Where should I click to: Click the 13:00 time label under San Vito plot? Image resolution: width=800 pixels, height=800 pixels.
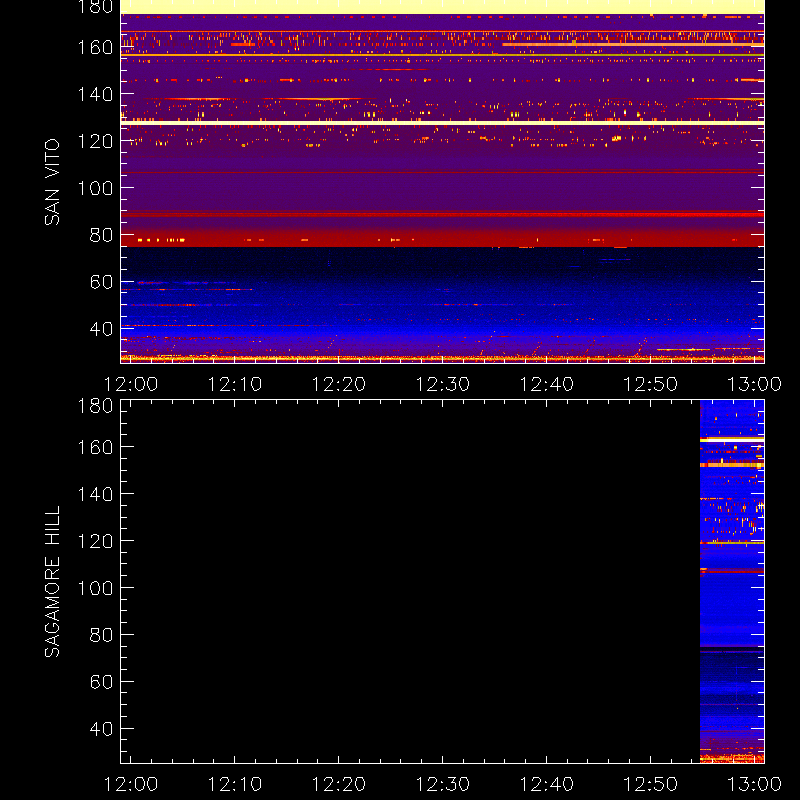pos(754,384)
